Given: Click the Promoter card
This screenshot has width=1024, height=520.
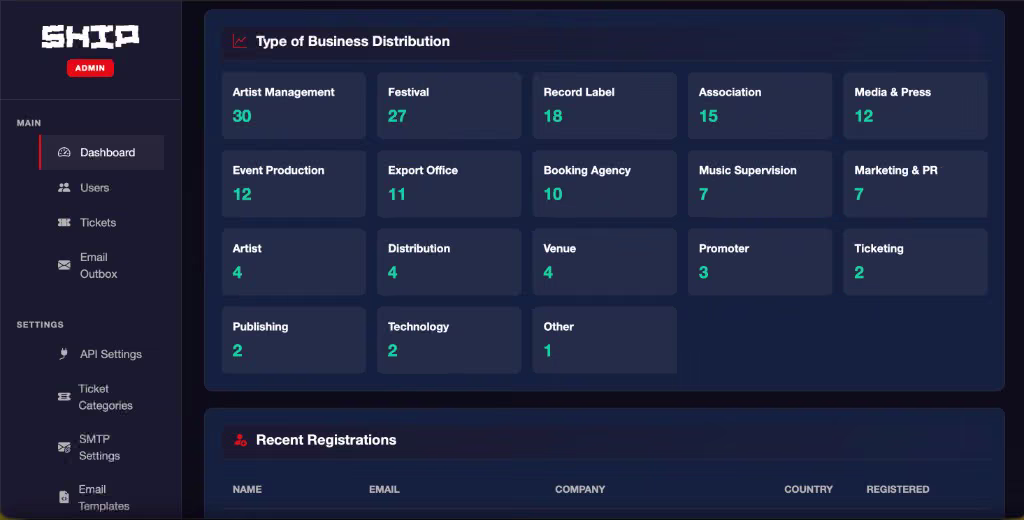Looking at the screenshot, I should 760,262.
